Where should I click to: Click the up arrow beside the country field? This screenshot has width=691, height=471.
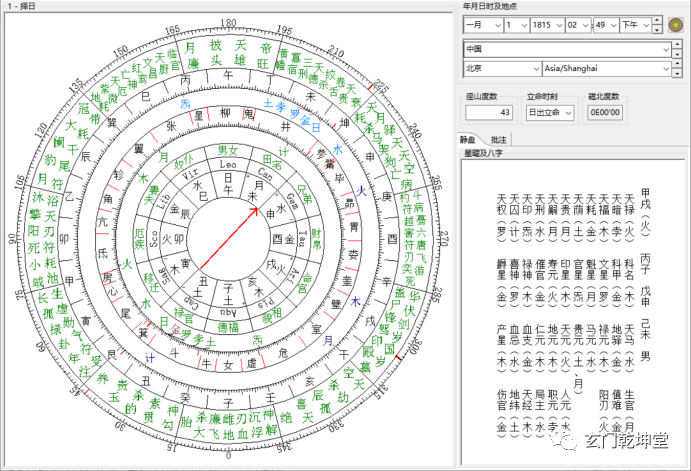(678, 44)
